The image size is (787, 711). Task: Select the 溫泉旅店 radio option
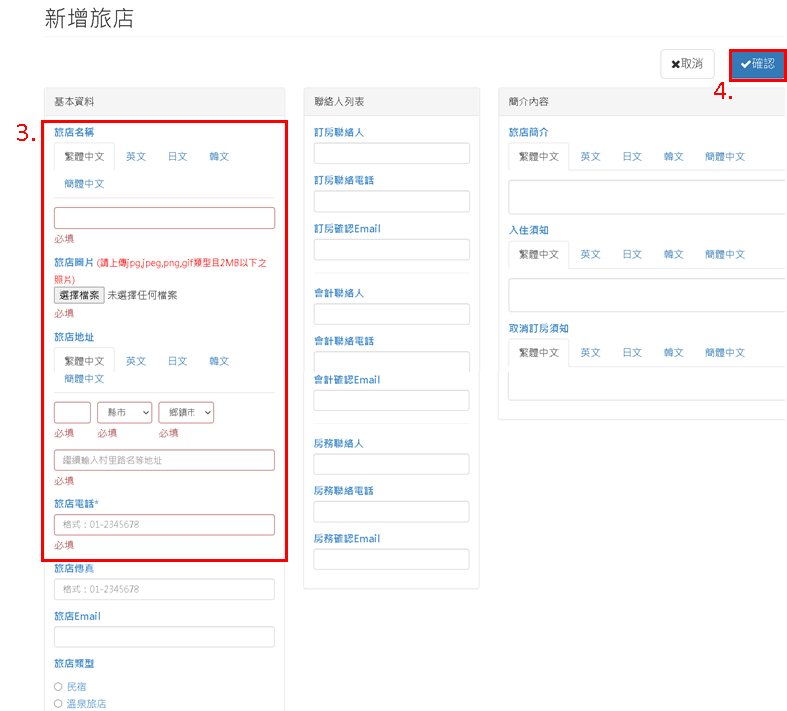point(58,703)
